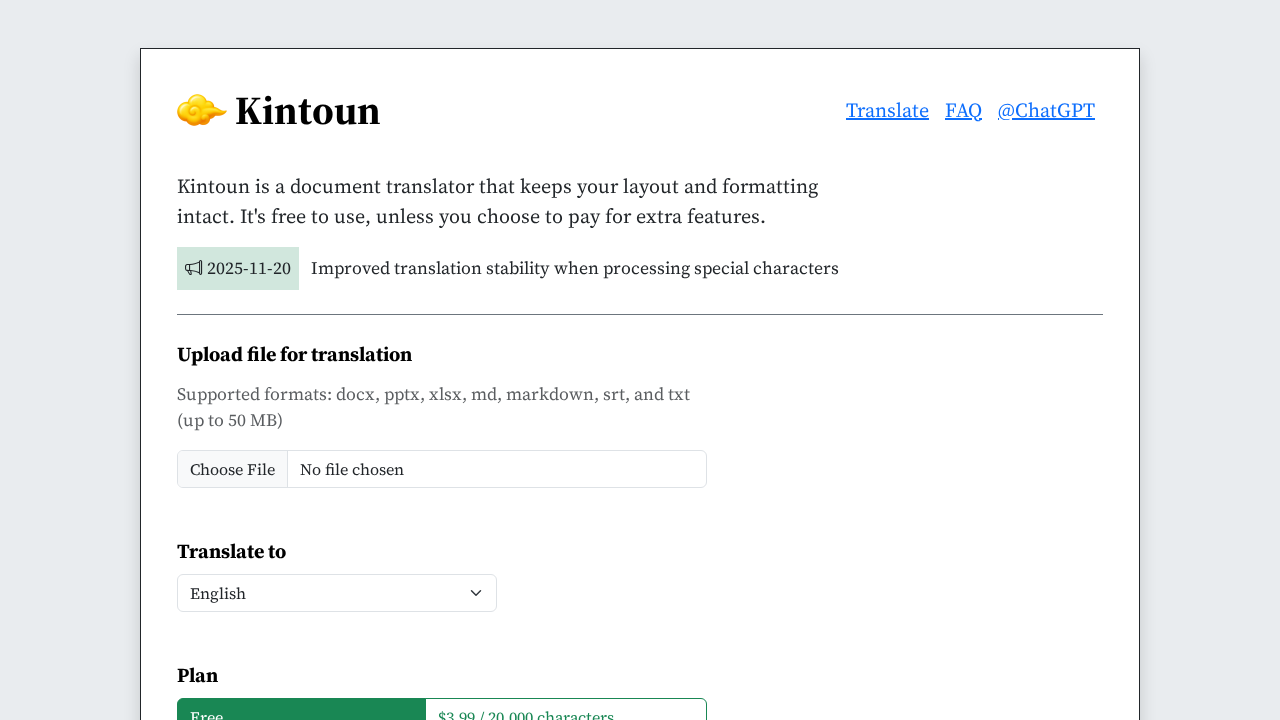This screenshot has width=1280, height=720.
Task: Open the Translate navigation link
Action: (x=886, y=110)
